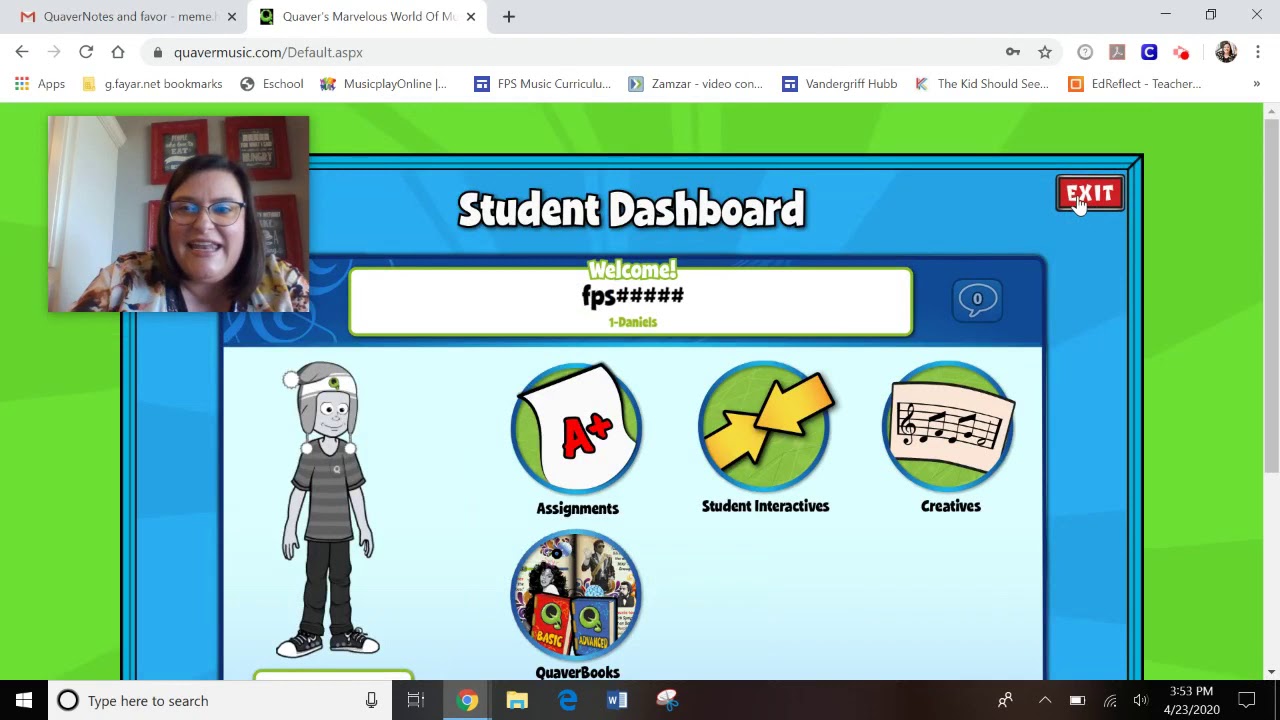Open the QuaverBooks icon
The width and height of the screenshot is (1280, 720).
(577, 595)
